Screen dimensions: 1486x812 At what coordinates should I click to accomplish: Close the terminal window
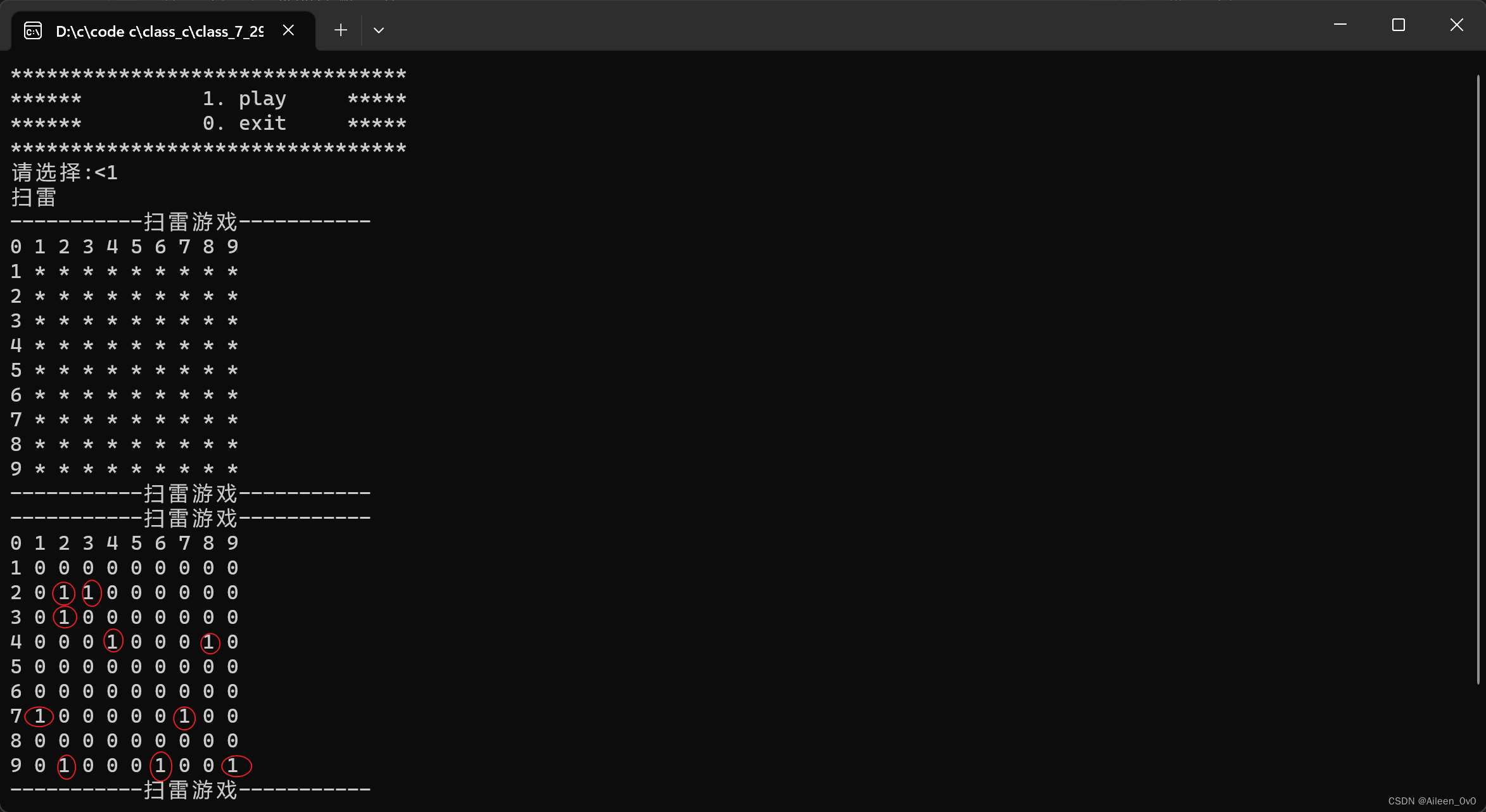click(x=1457, y=25)
